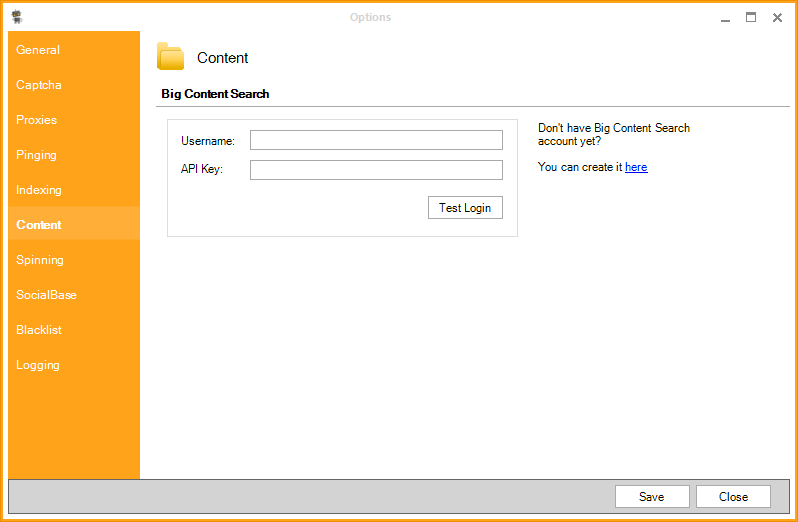The height and width of the screenshot is (522, 798).
Task: Click the 'Options' window title
Action: (370, 17)
